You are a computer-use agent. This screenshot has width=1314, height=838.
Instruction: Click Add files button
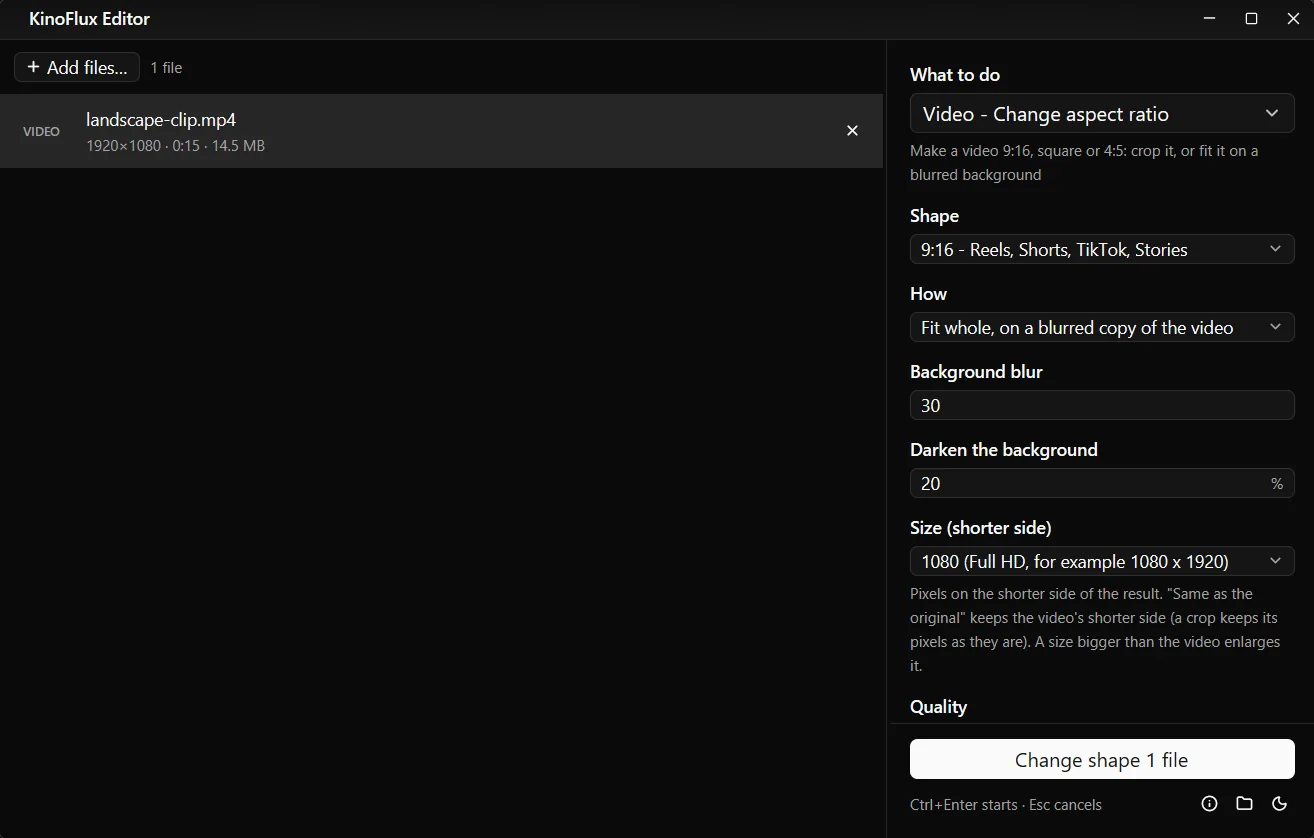pos(77,67)
